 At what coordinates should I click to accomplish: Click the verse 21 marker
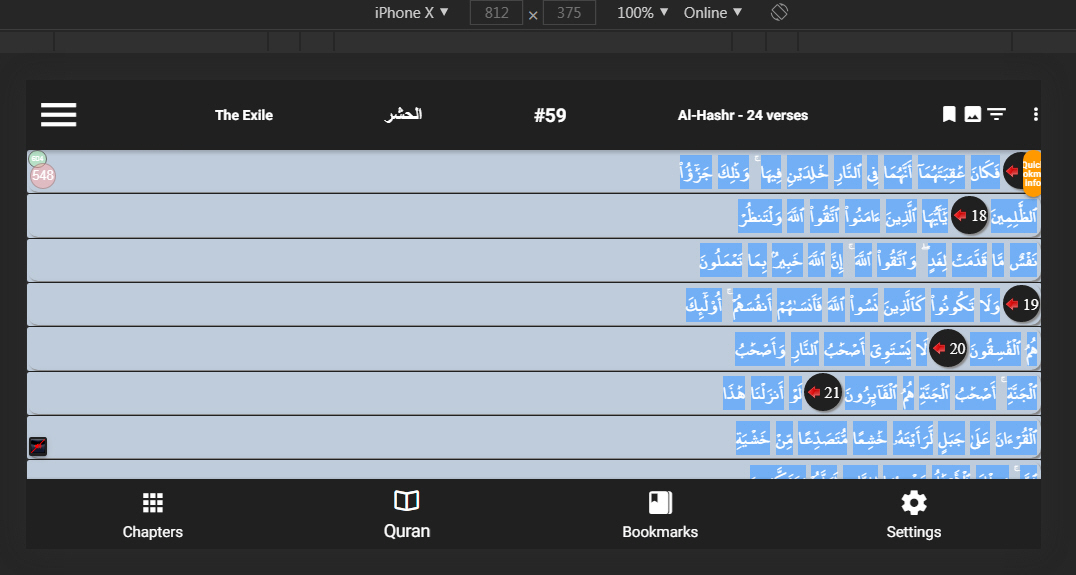click(x=824, y=393)
